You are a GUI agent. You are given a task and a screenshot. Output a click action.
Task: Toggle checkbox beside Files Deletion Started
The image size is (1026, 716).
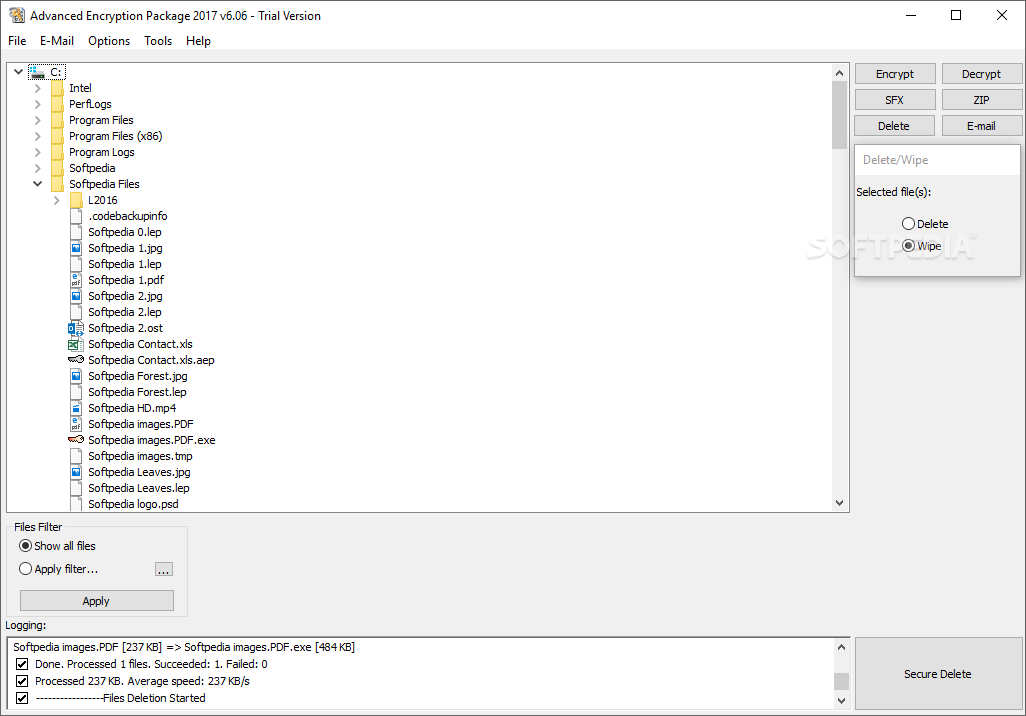(22, 698)
